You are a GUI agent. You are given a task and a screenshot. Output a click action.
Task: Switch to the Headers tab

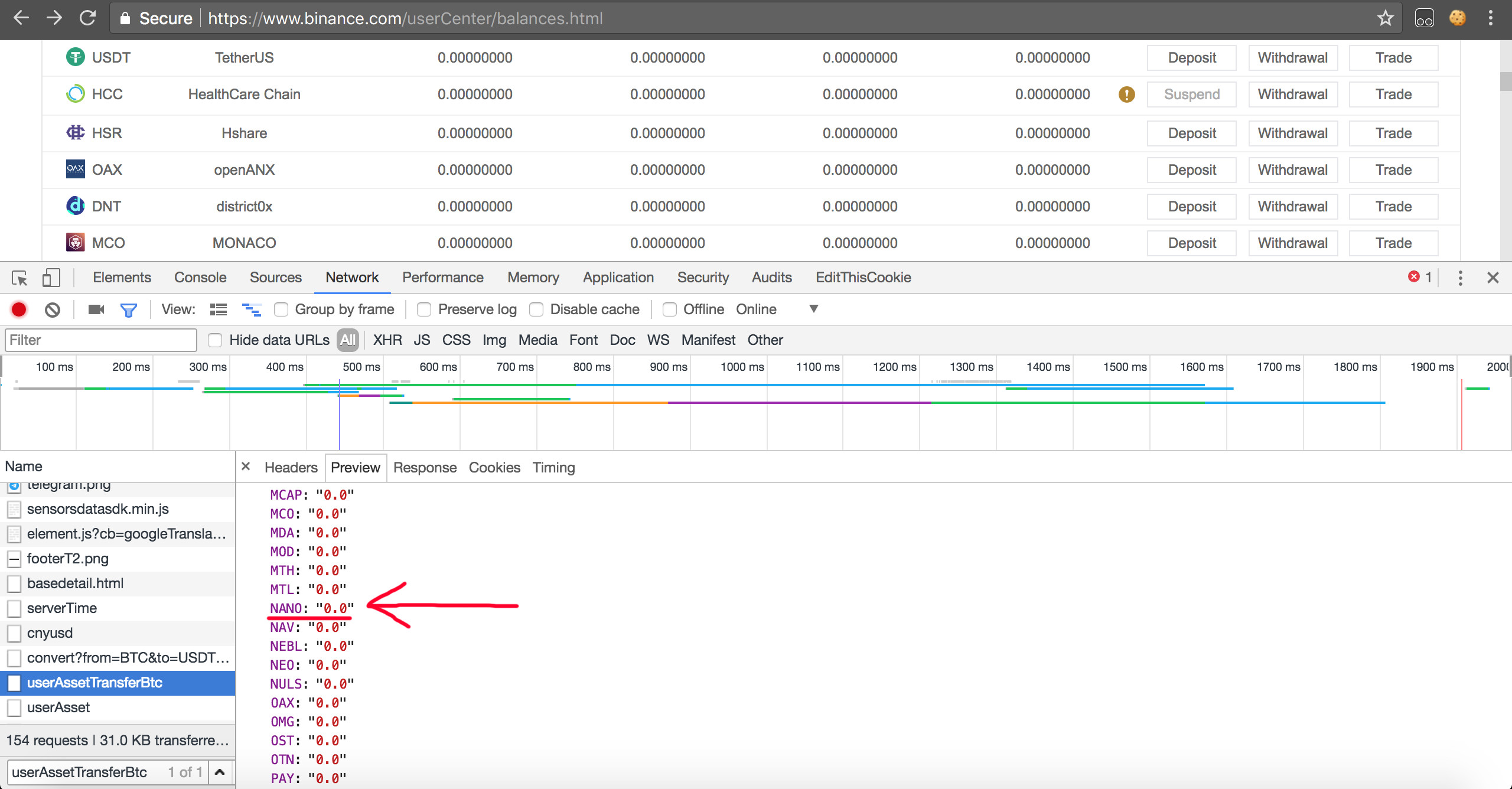tap(291, 468)
